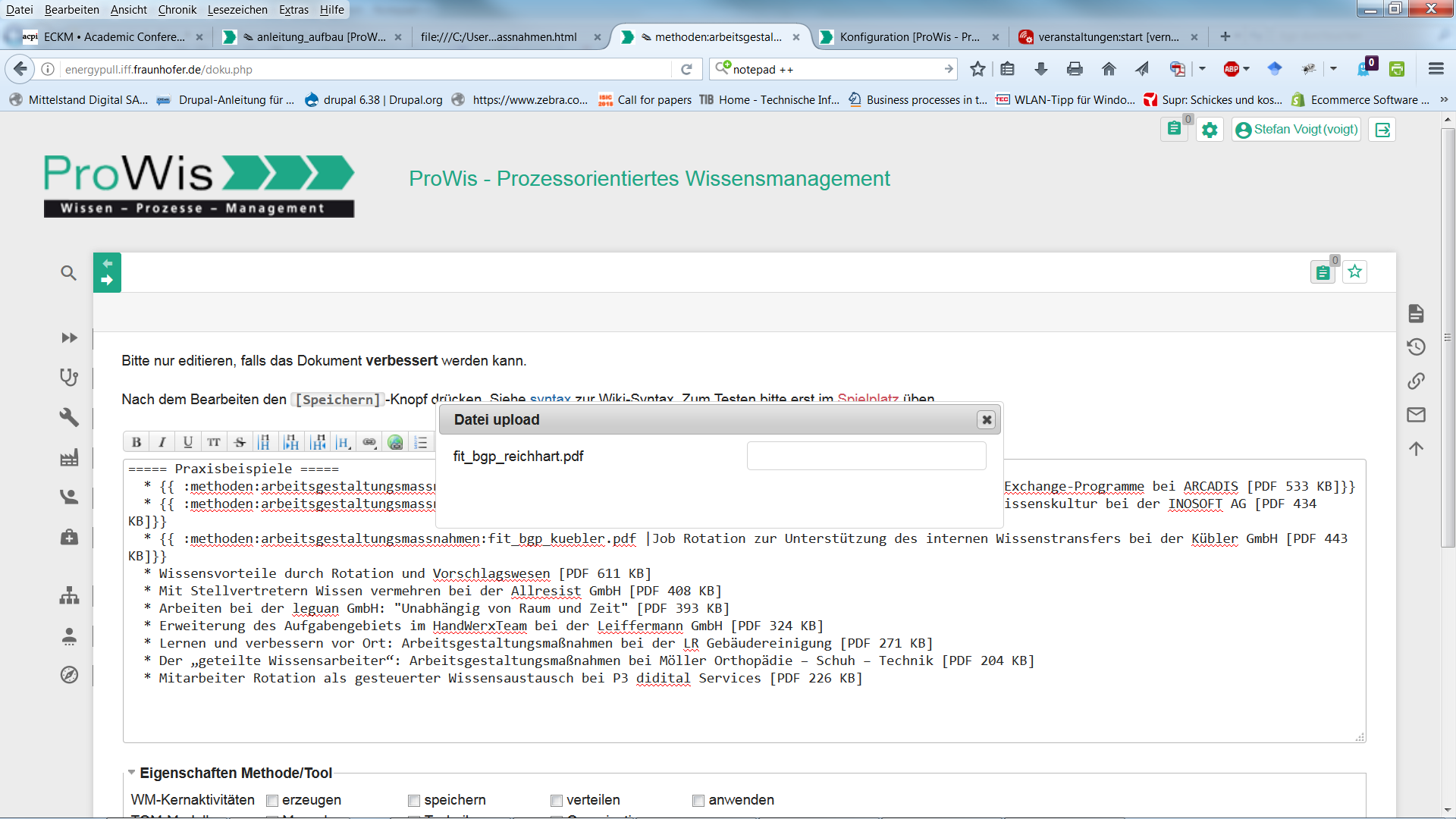Click the Bold formatting button in editor toolbar
Image resolution: width=1456 pixels, height=819 pixels.
tap(136, 442)
